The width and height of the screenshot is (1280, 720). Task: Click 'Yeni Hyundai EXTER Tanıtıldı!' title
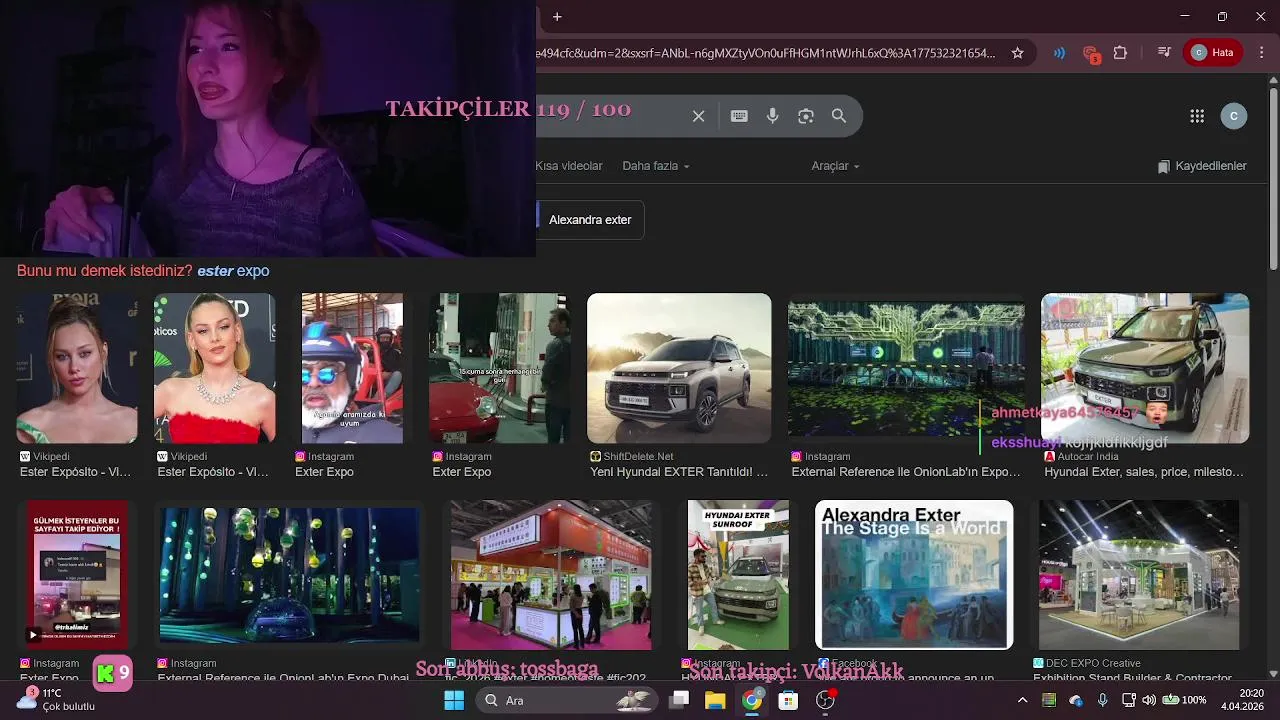(679, 472)
